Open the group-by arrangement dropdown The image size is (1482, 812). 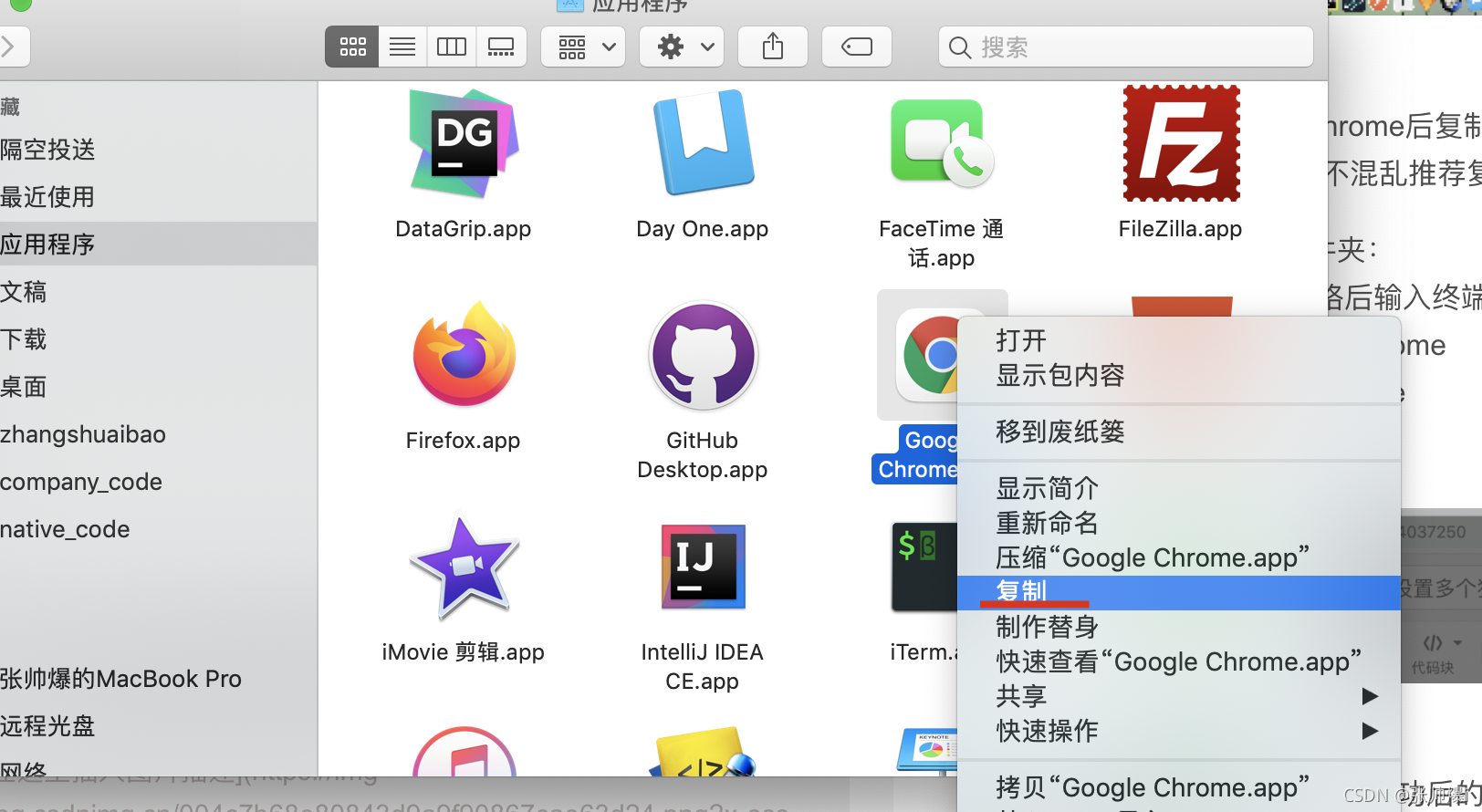pos(583,47)
